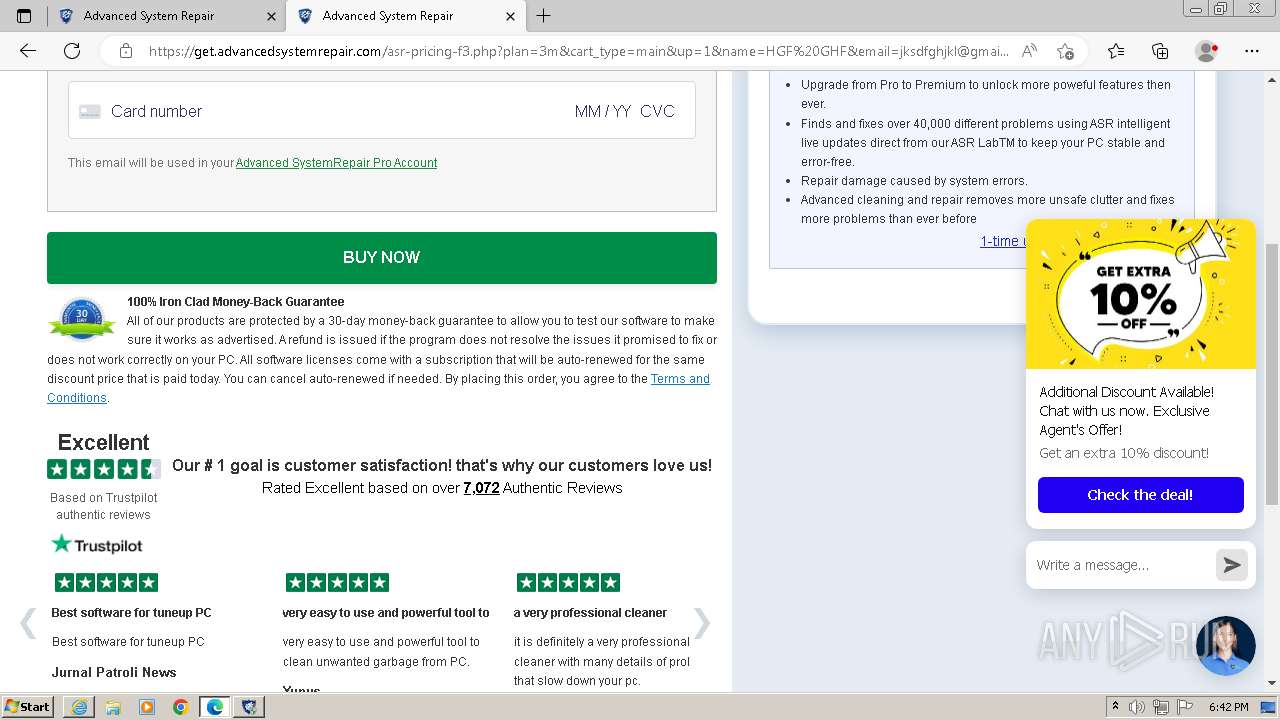
Task: Open File Explorer from taskbar
Action: (113, 707)
